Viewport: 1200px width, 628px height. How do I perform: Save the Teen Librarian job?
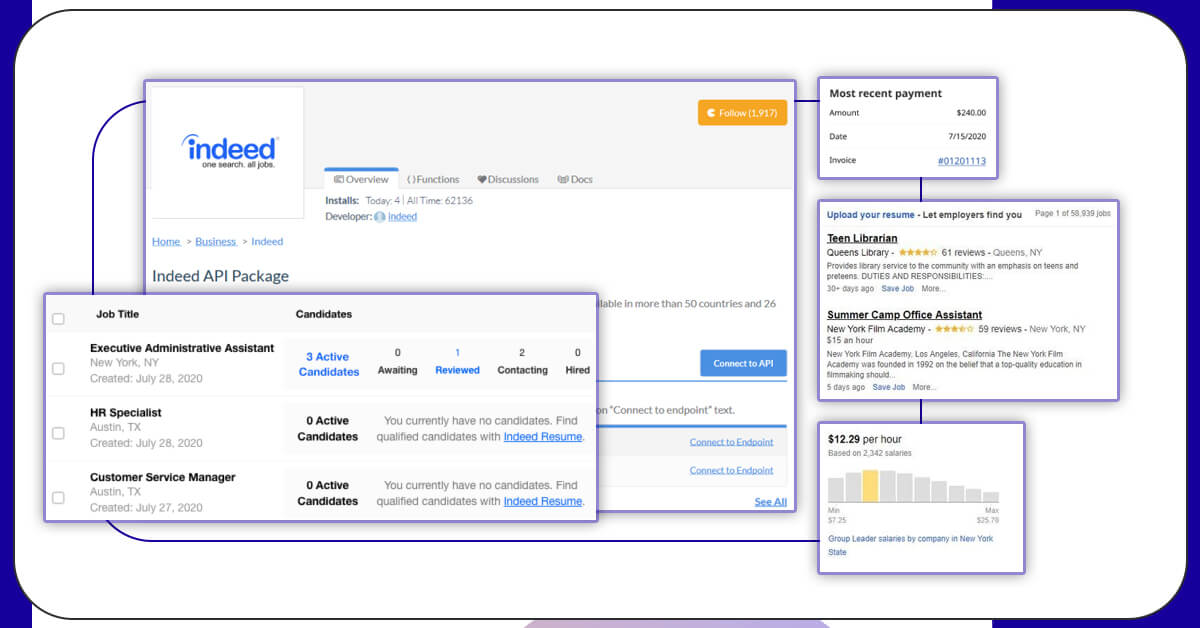(x=898, y=289)
